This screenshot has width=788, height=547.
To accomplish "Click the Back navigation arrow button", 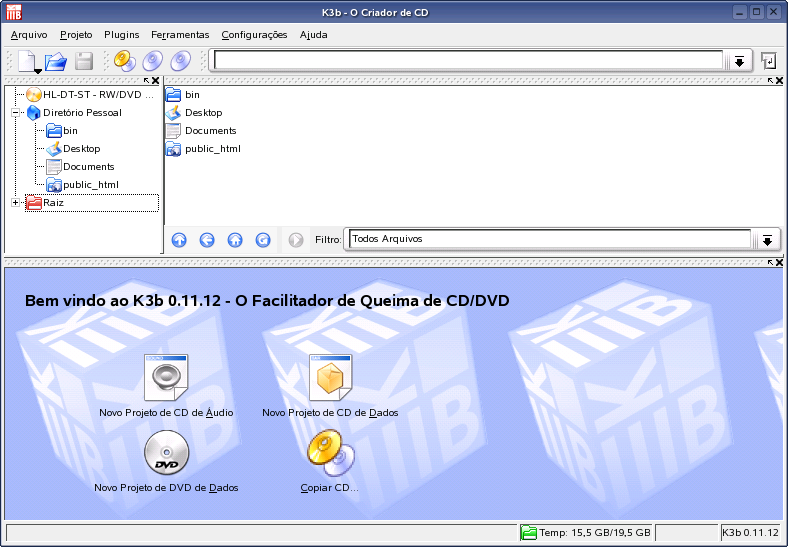I will tap(207, 240).
